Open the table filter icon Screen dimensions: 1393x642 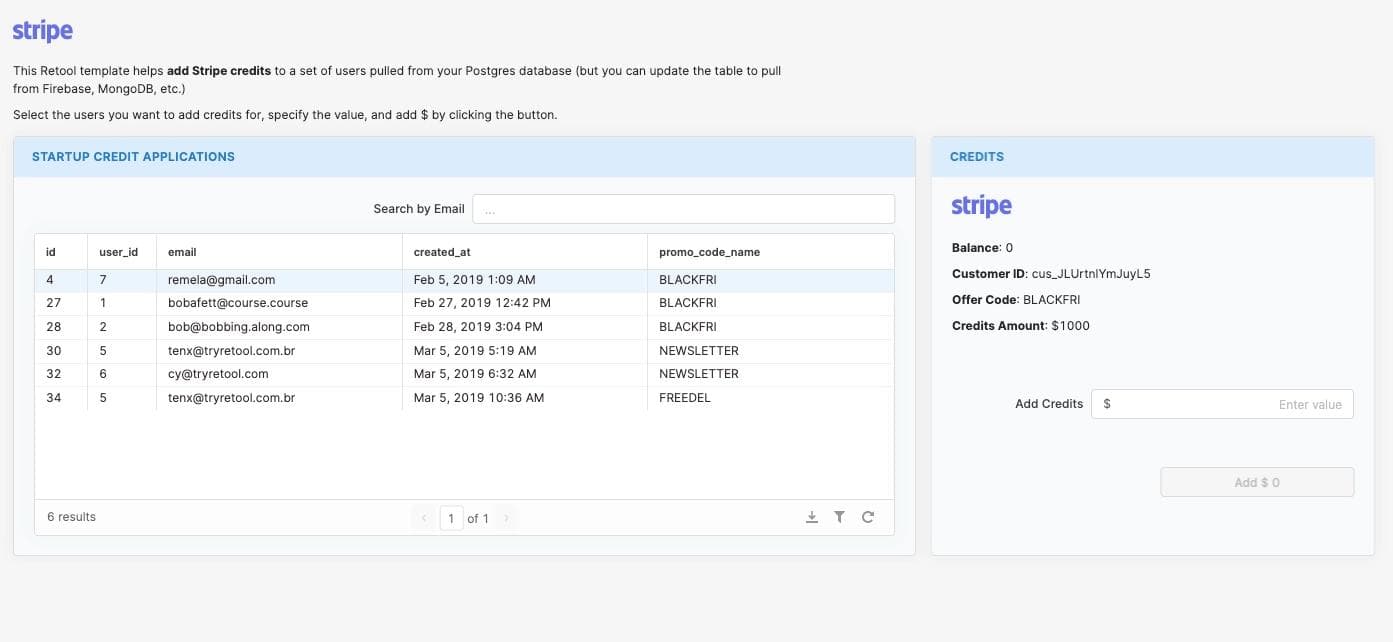840,517
